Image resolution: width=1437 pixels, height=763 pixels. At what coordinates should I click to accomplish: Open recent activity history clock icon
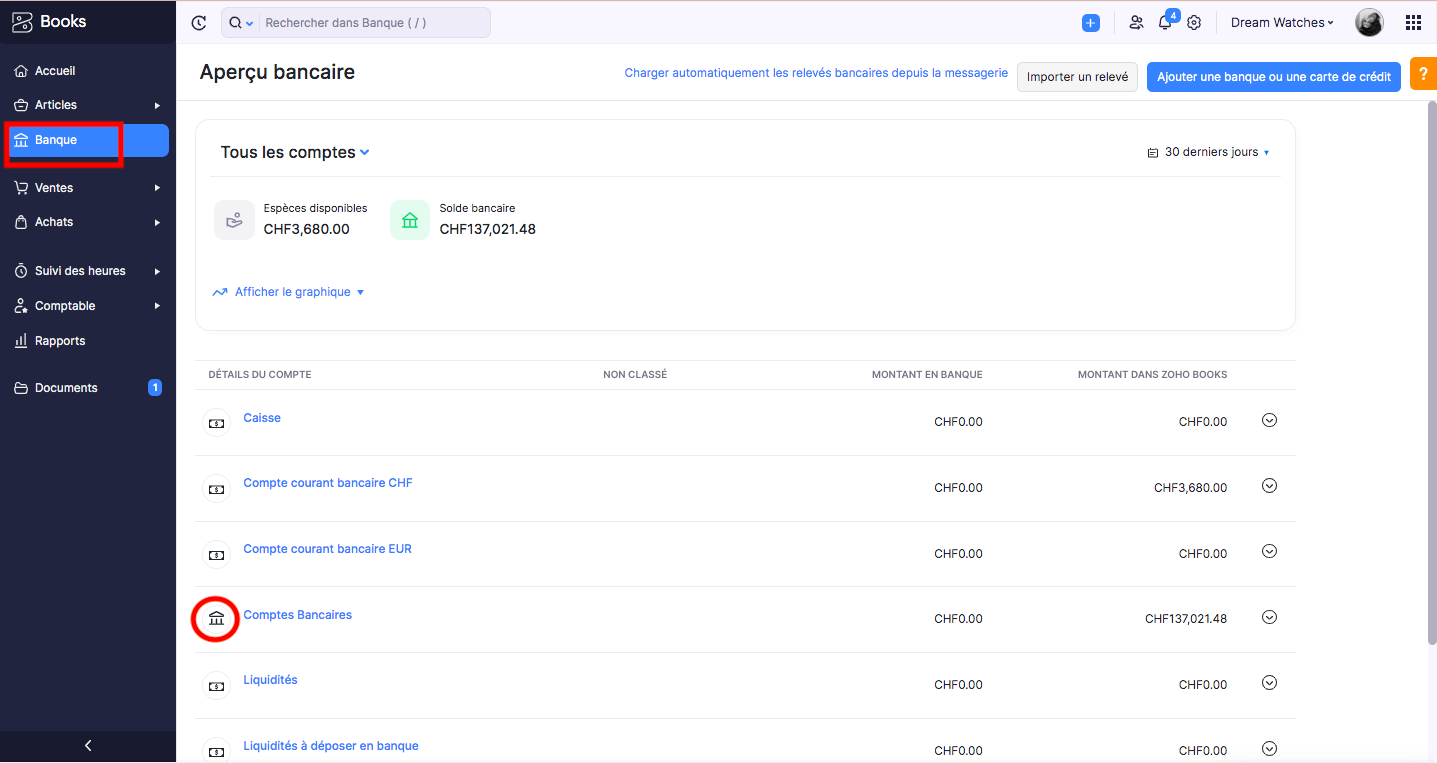(x=199, y=23)
